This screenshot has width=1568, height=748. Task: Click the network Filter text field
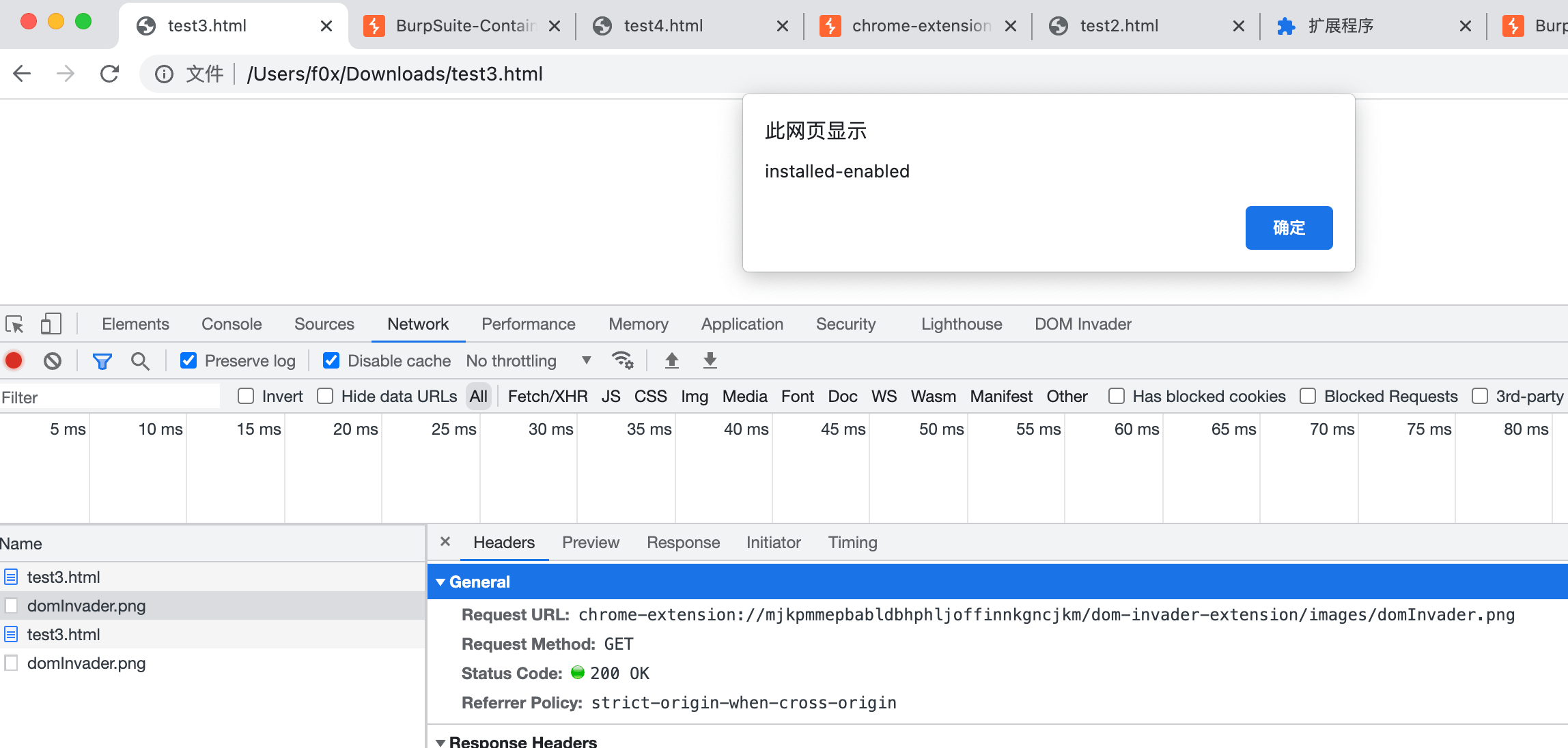[109, 397]
